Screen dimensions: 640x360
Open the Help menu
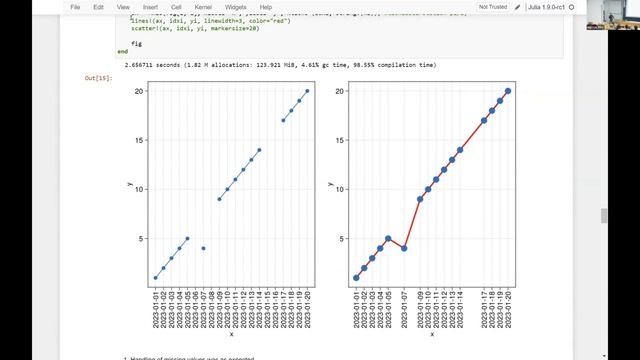266,7
